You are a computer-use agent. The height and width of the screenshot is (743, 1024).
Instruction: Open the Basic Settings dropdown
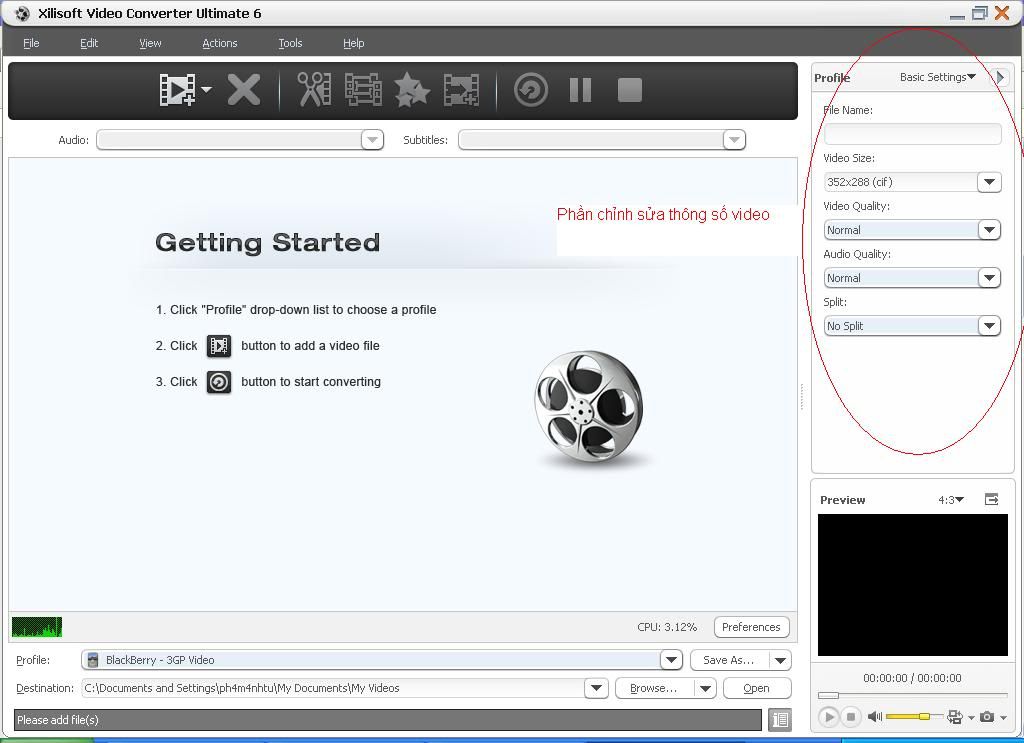938,77
